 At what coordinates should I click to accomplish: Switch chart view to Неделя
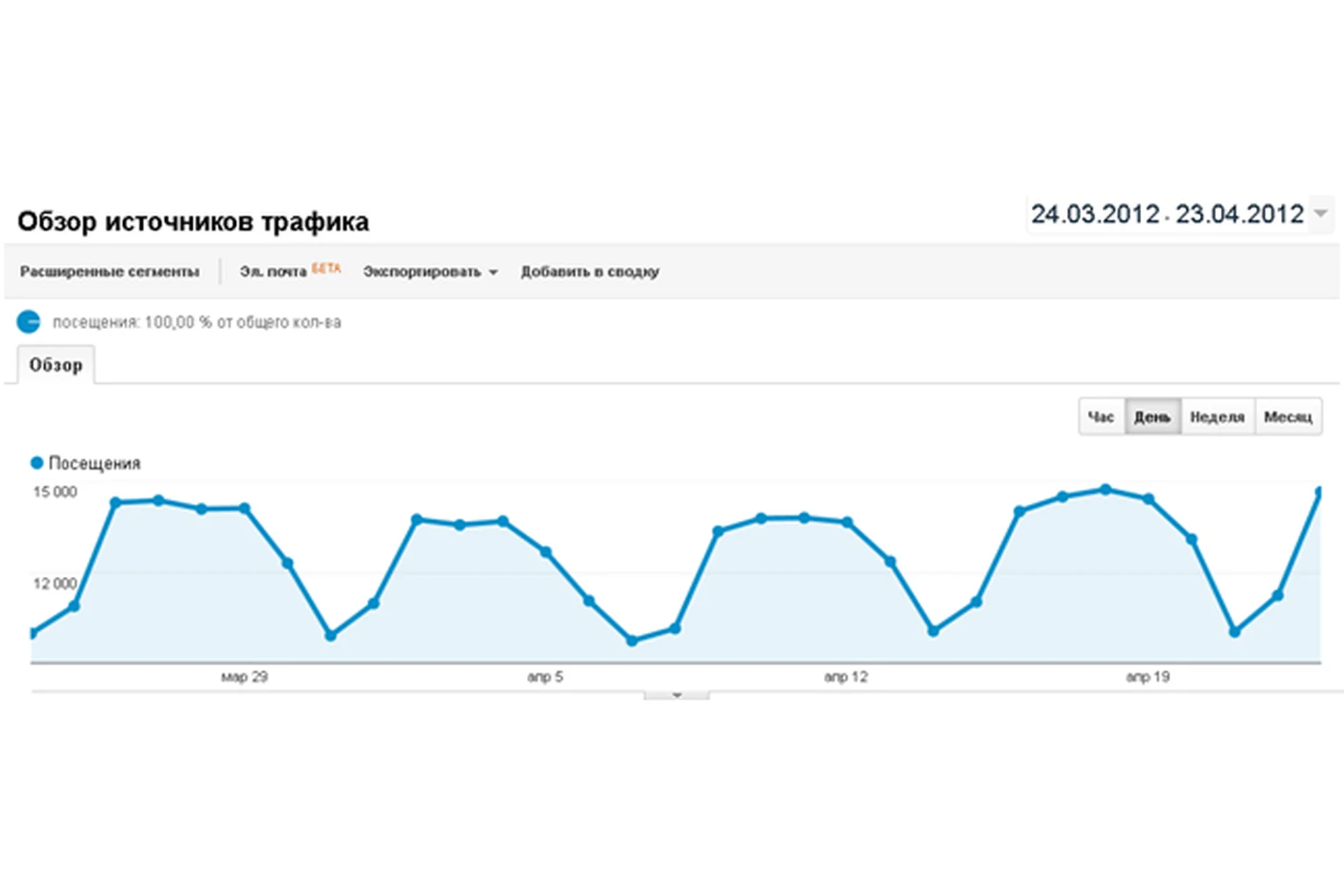(x=1217, y=416)
